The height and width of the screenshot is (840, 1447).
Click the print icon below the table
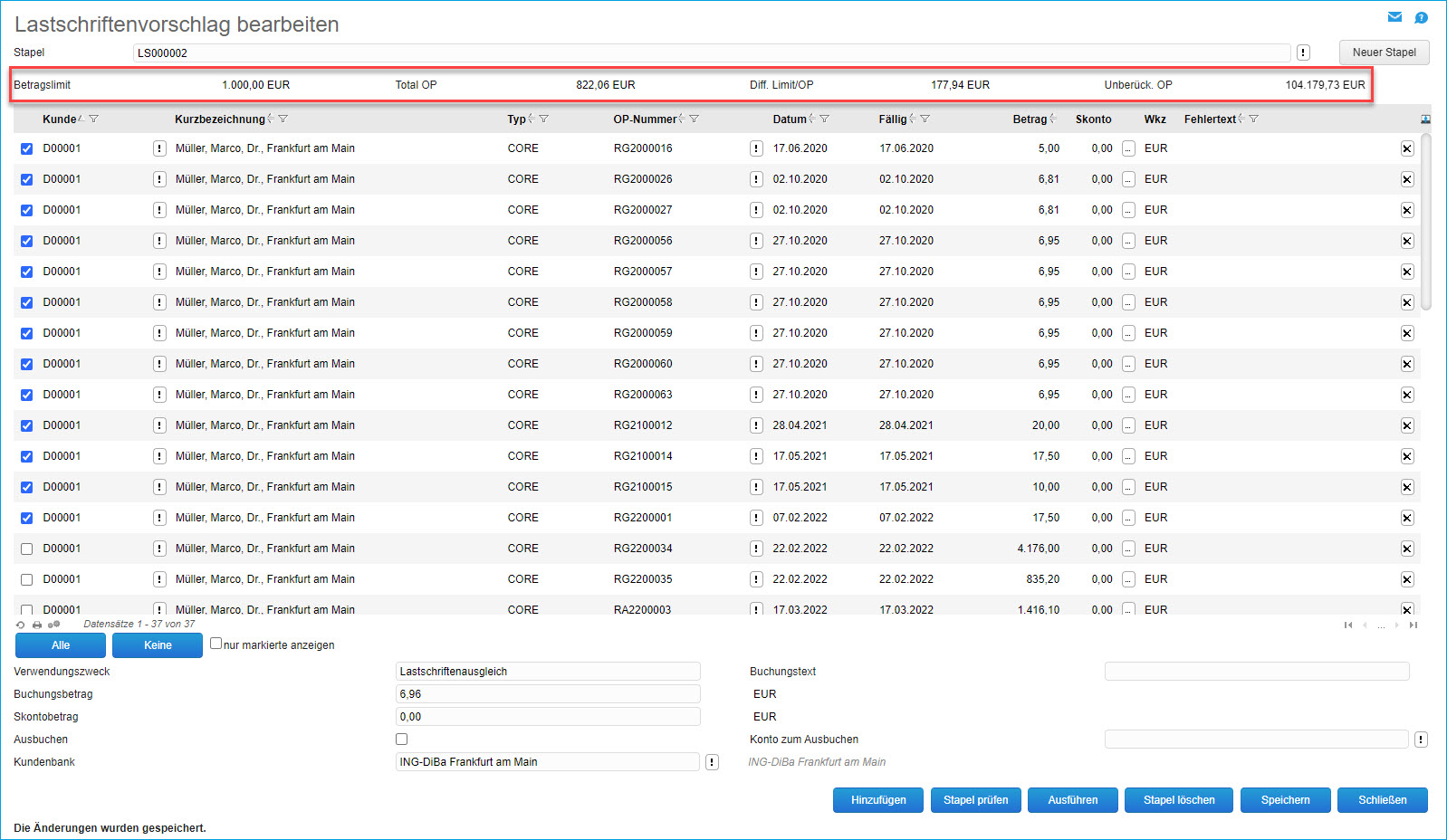[37, 625]
